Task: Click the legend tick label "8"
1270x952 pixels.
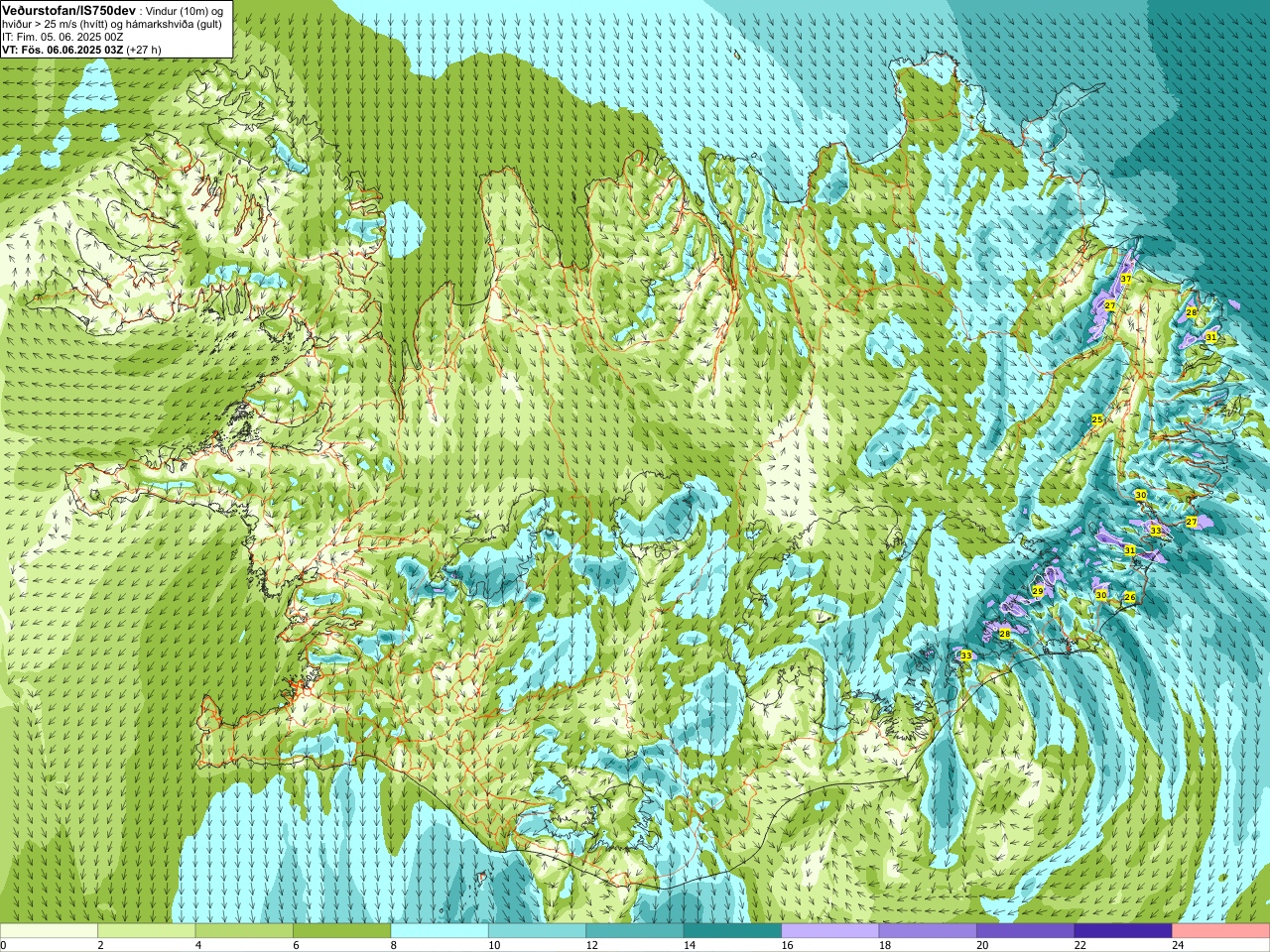Action: [393, 945]
